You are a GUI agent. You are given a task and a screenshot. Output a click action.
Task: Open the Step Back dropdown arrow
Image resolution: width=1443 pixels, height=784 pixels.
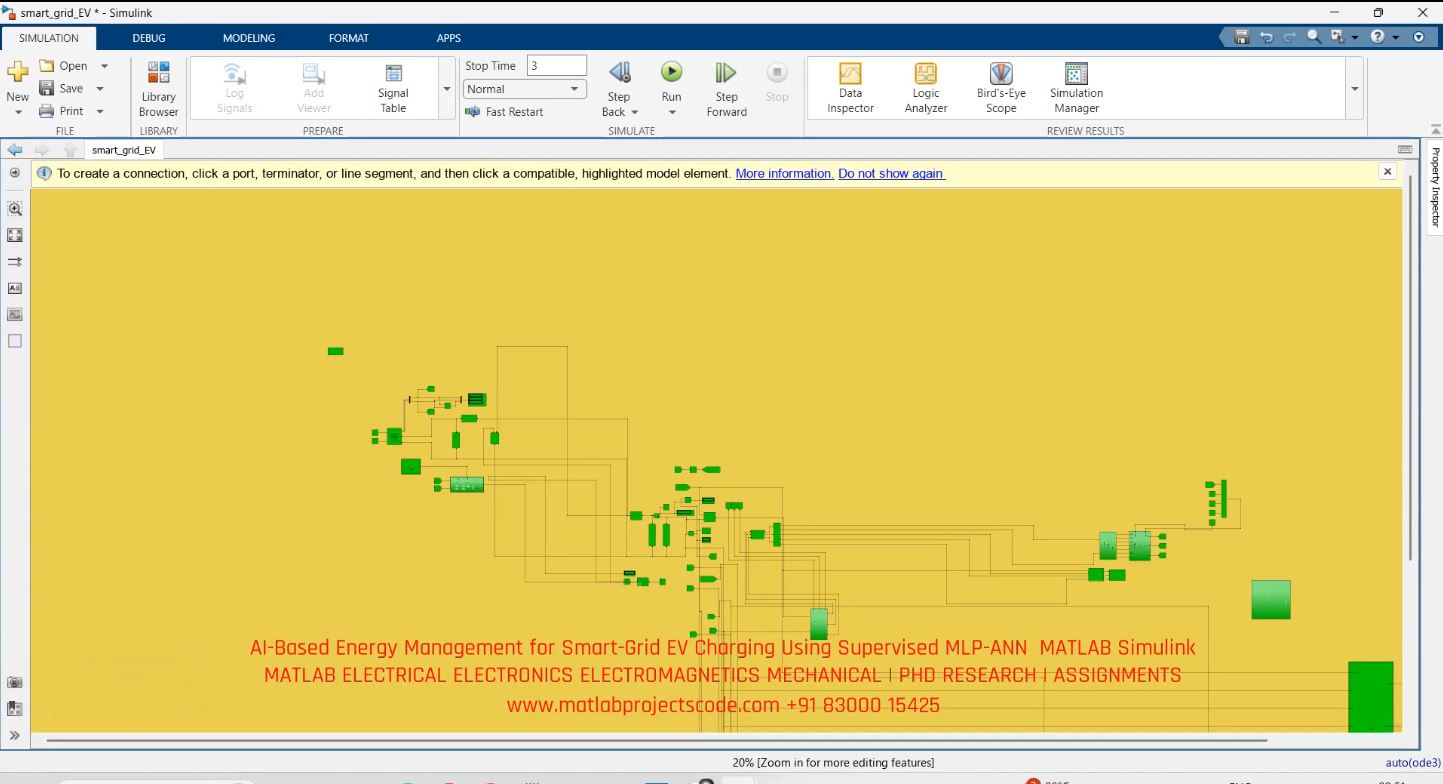click(634, 112)
